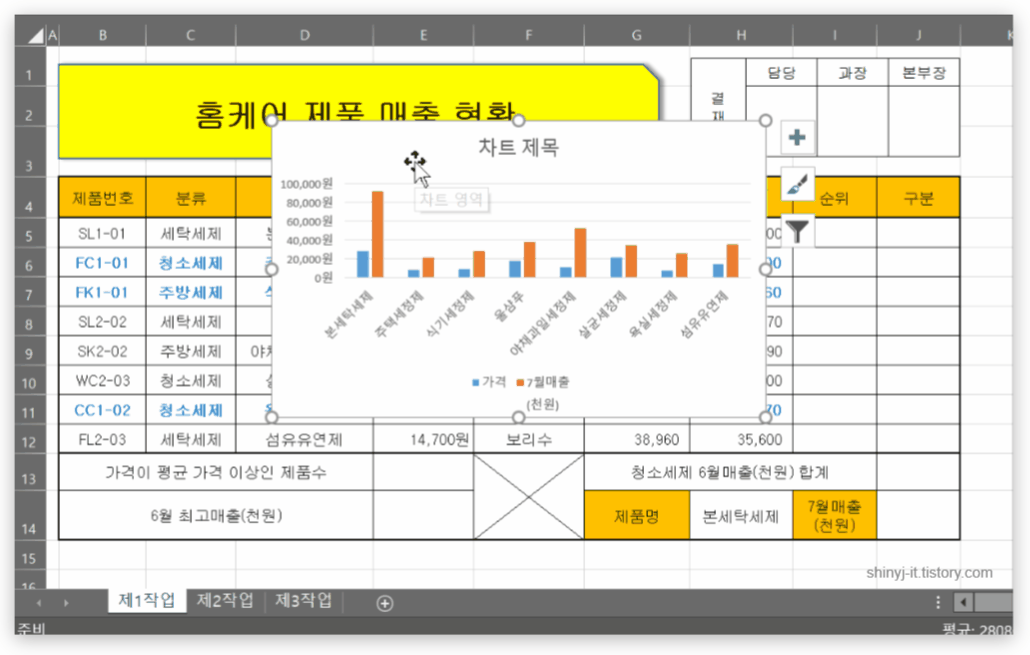
Task: Click the 과장 approval header cell
Action: tap(853, 72)
